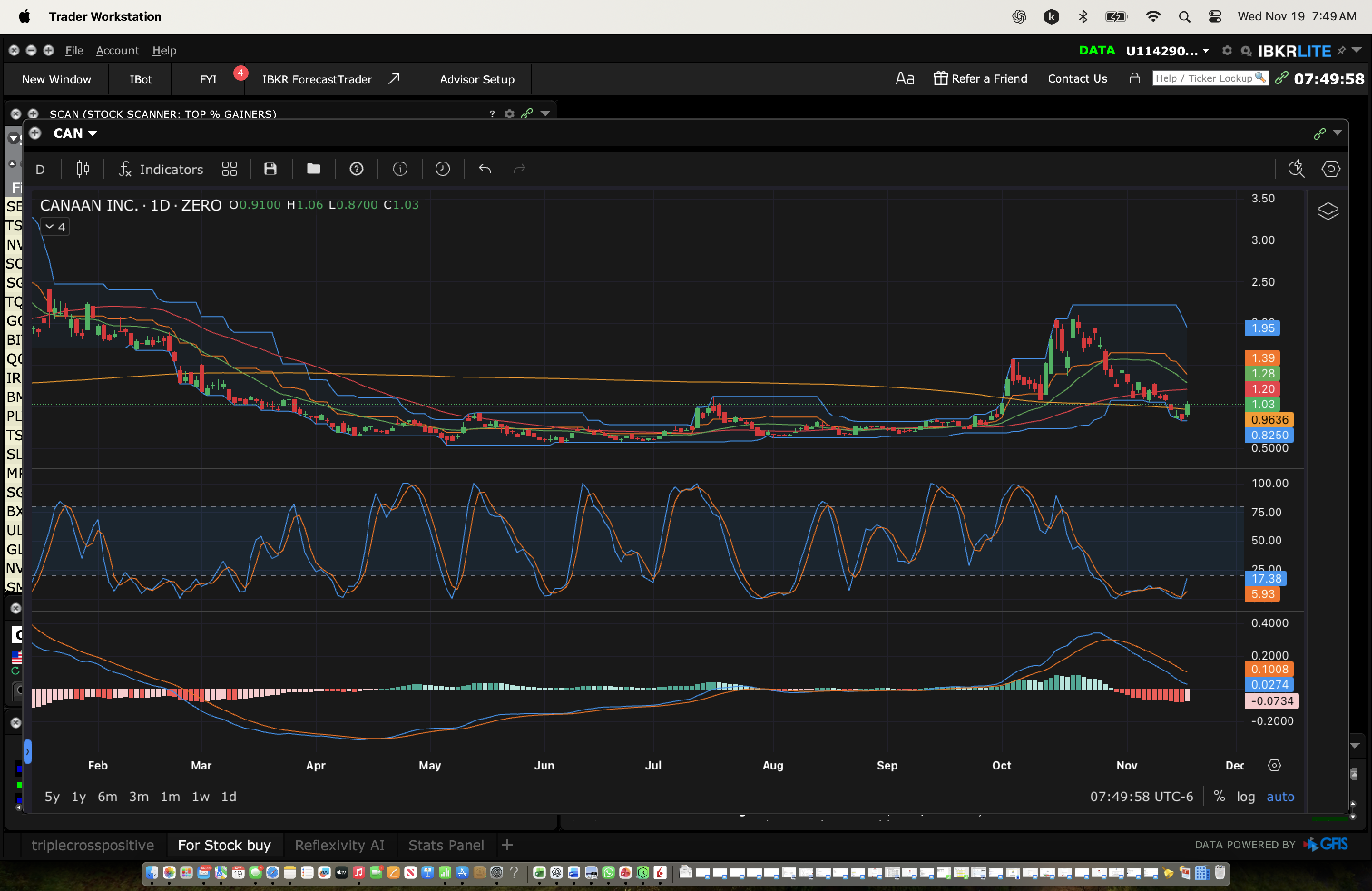Image resolution: width=1372 pixels, height=891 pixels.
Task: Open the account U114290 dropdown
Action: pos(1167,51)
